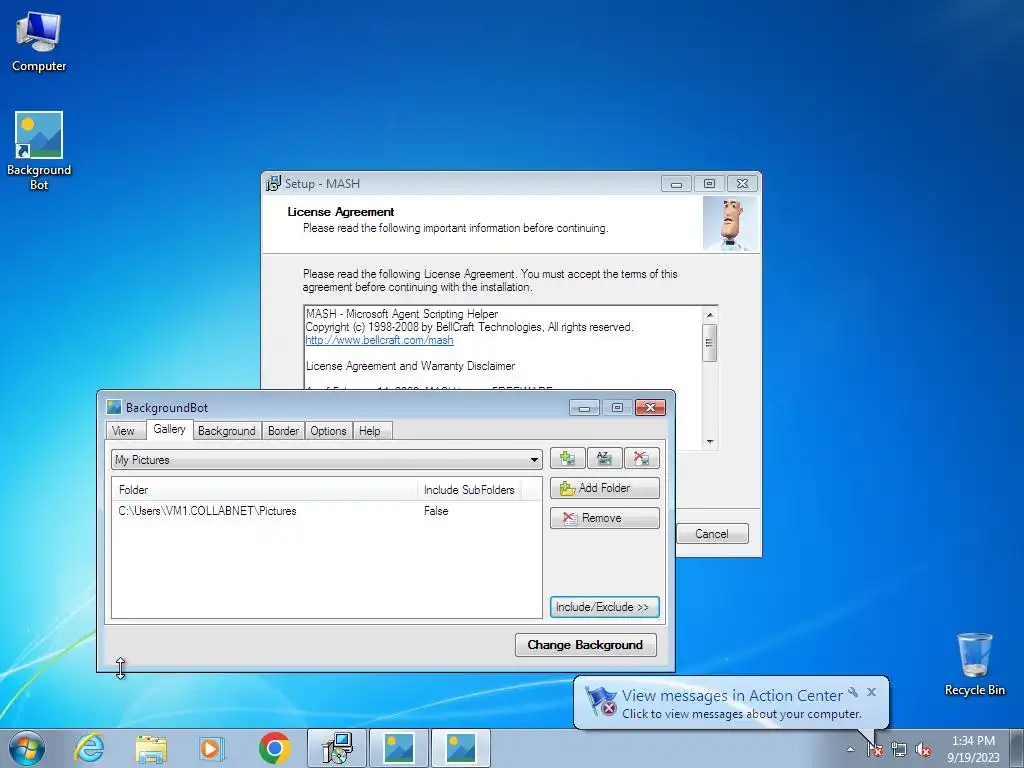Show hidden tray icons arrow

click(850, 749)
